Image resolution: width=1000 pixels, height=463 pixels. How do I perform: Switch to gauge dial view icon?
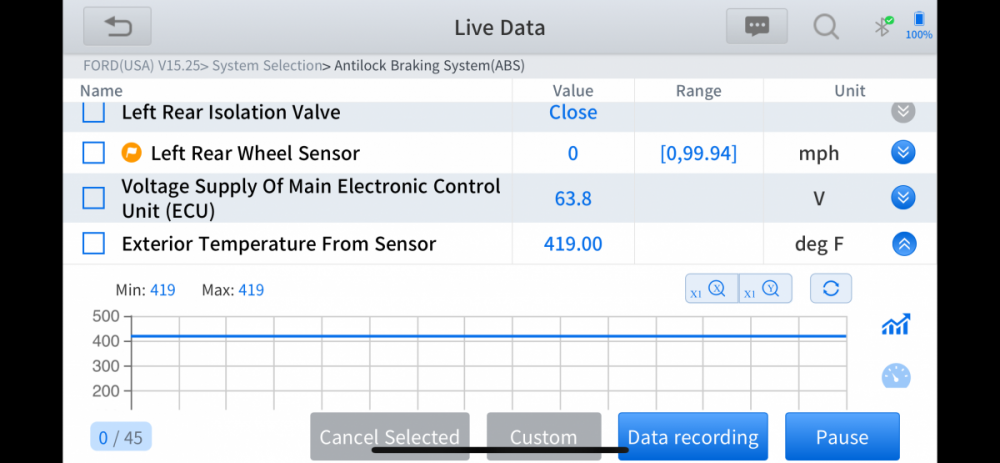tap(895, 376)
